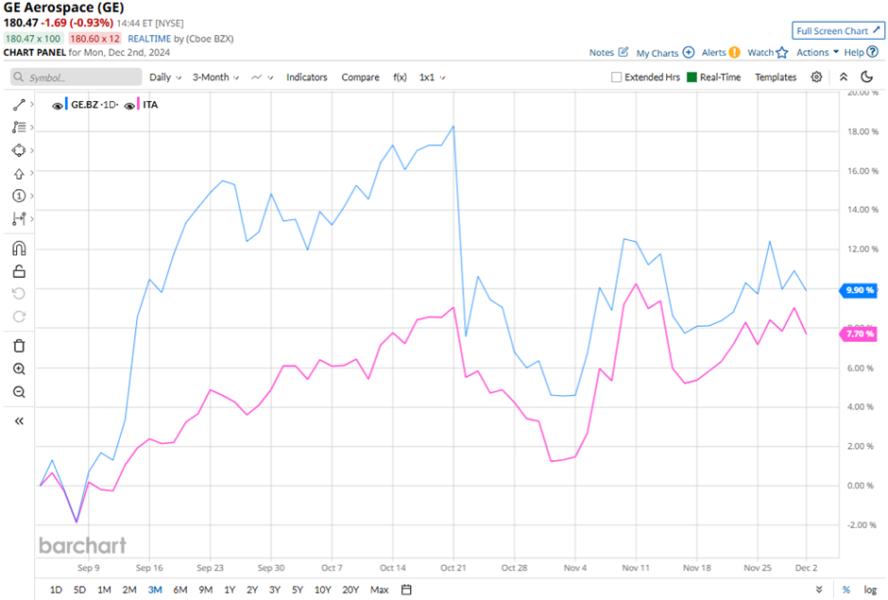The image size is (888, 600).
Task: Click the Watch link
Action: coord(760,52)
